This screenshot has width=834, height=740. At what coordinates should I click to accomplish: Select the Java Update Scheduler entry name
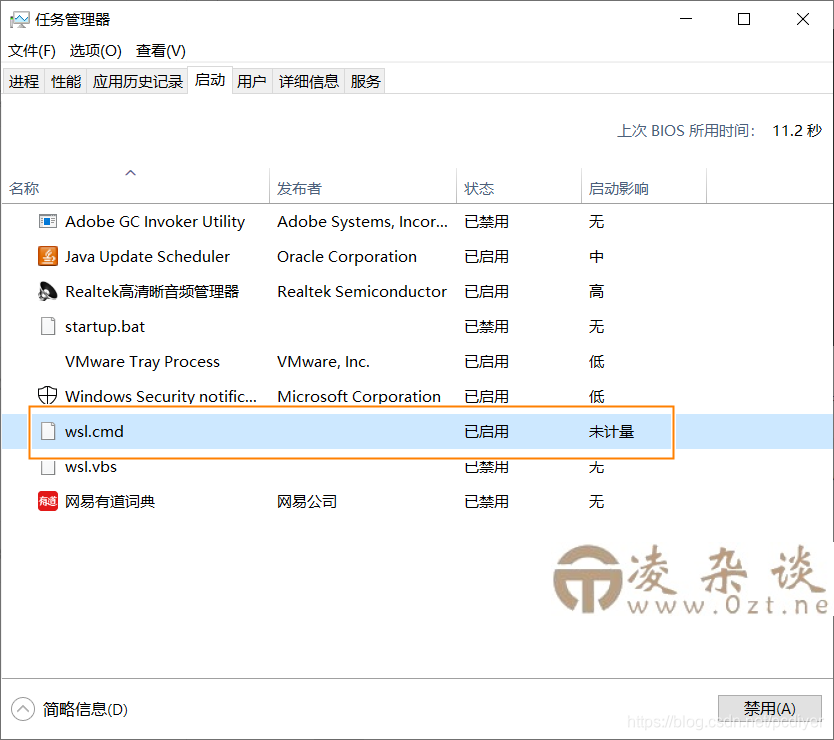[147, 256]
